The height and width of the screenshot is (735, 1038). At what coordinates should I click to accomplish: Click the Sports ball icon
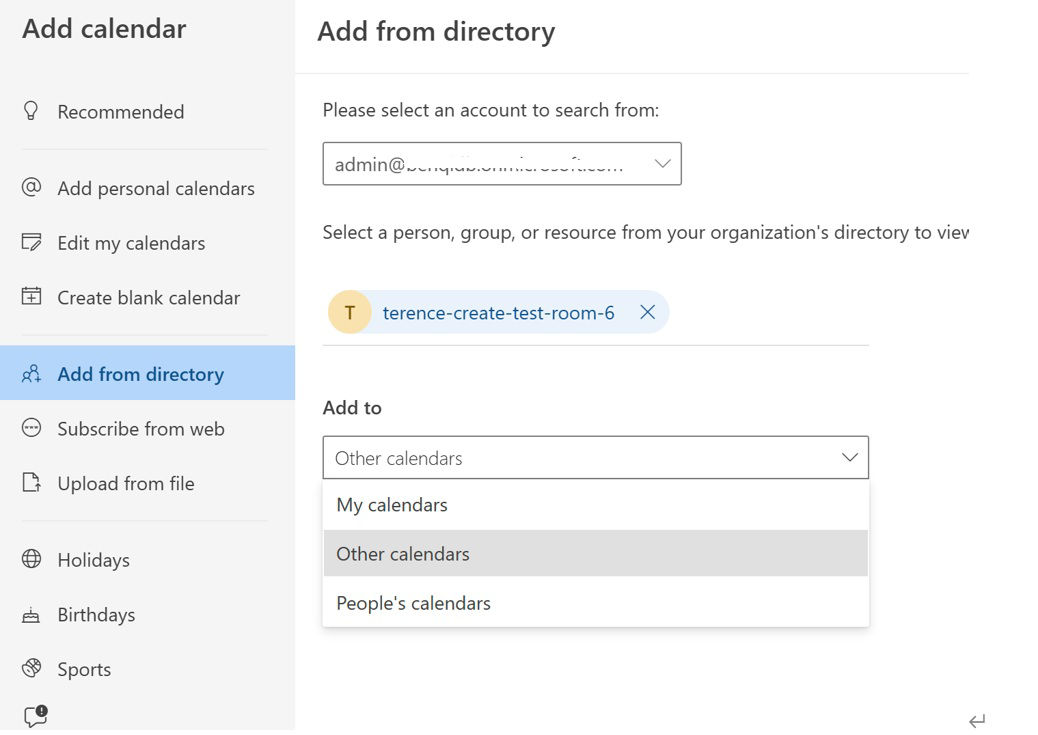31,668
